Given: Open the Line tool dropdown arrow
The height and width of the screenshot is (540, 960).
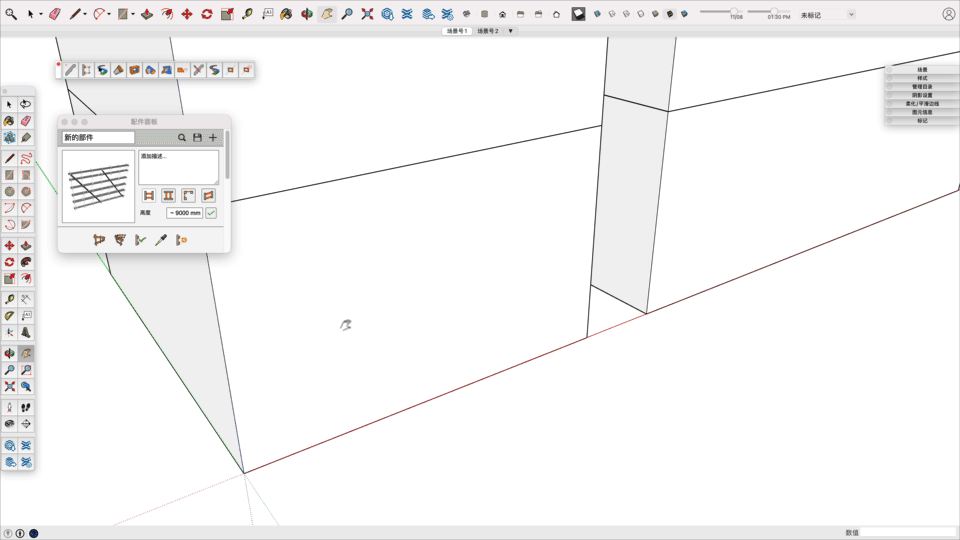Looking at the screenshot, I should point(85,14).
